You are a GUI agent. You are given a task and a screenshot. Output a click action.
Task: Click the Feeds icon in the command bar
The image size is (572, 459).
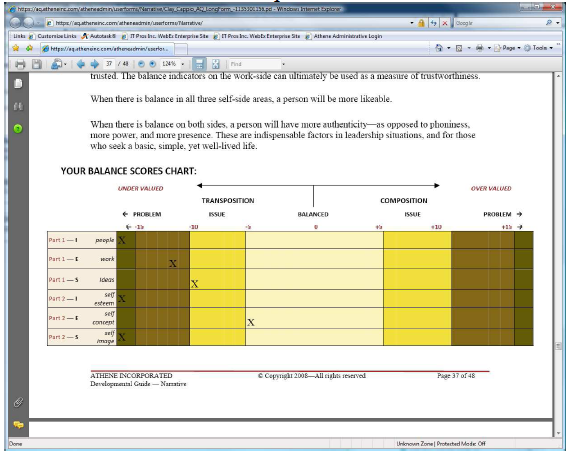pyautogui.click(x=459, y=48)
